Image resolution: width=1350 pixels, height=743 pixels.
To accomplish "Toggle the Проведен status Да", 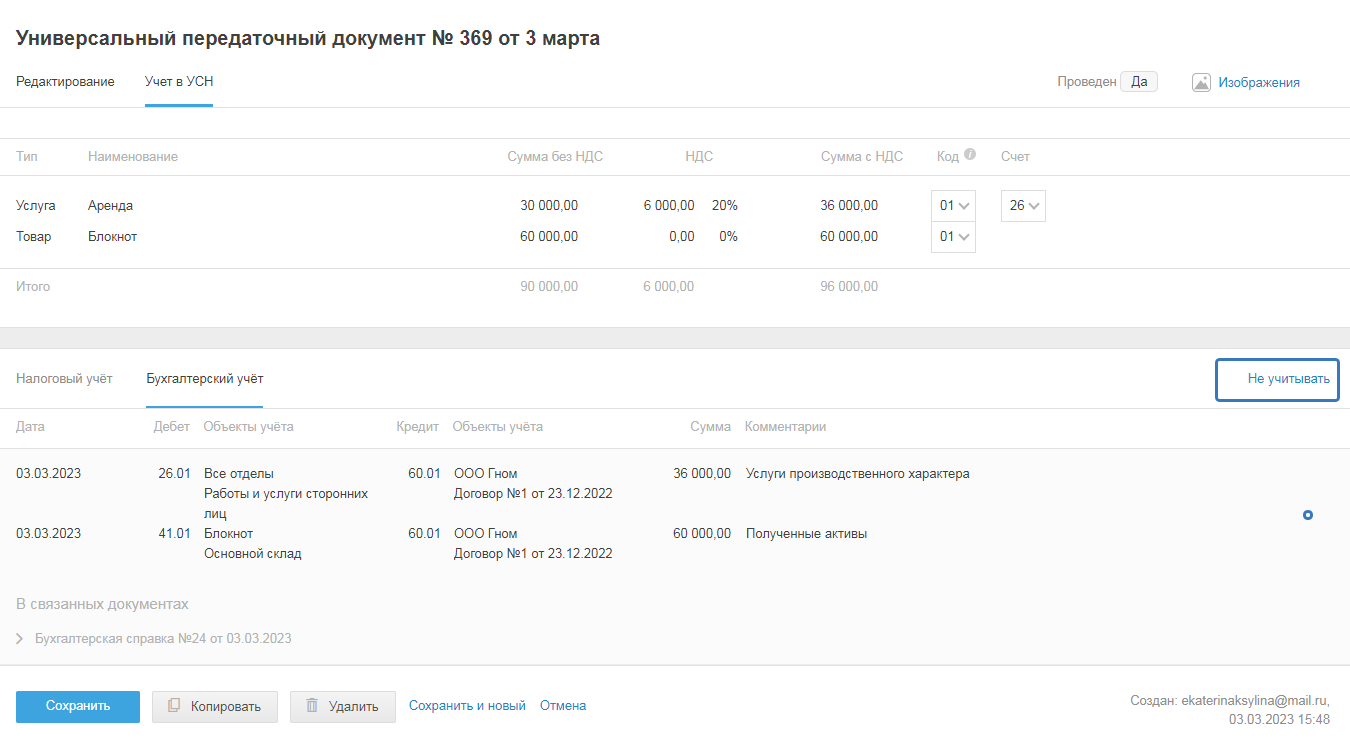I will coord(1138,82).
